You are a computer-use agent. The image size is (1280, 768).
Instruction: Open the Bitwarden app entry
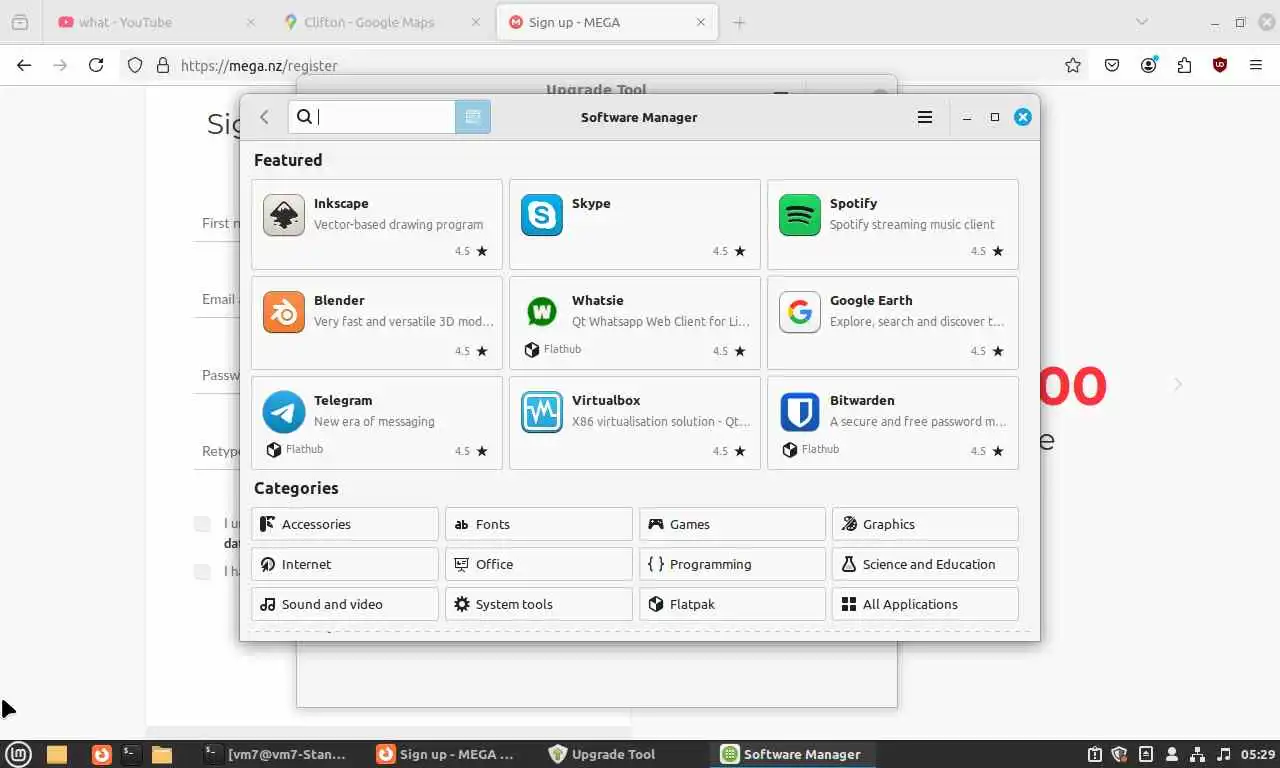click(892, 423)
